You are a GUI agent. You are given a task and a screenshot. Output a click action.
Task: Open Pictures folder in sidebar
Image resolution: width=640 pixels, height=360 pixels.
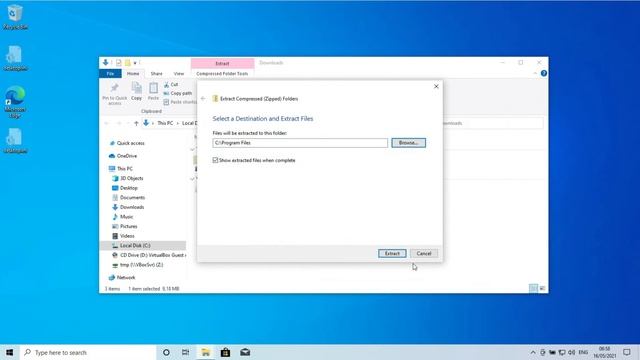[x=125, y=226]
